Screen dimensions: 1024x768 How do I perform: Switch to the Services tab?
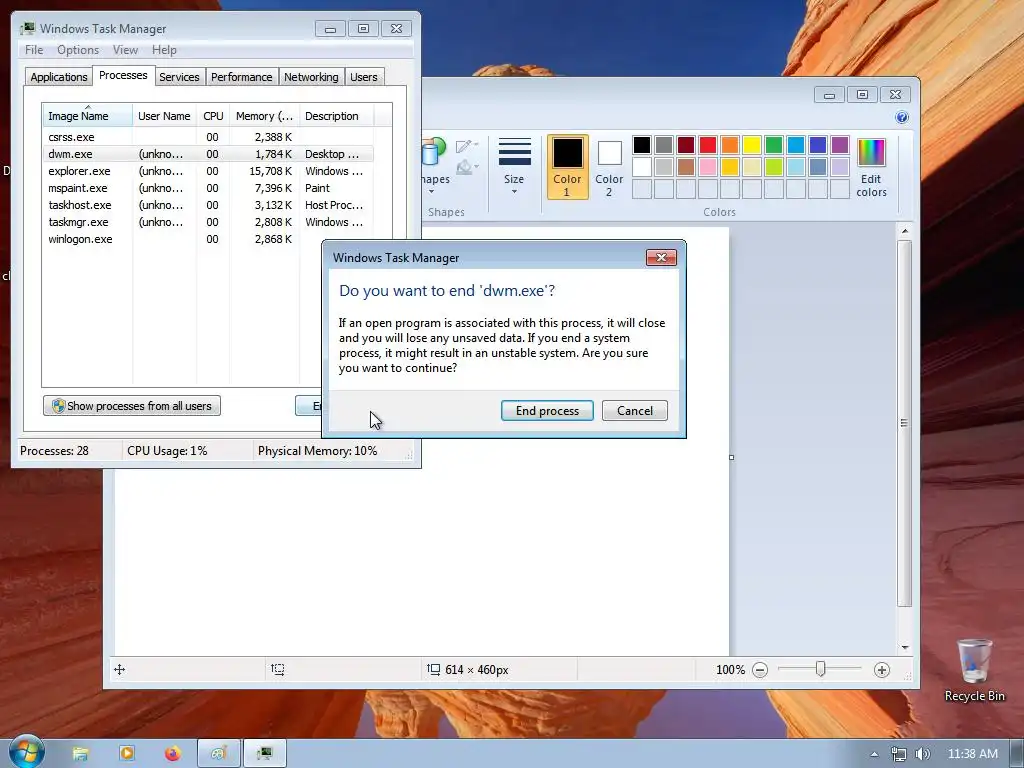click(179, 77)
